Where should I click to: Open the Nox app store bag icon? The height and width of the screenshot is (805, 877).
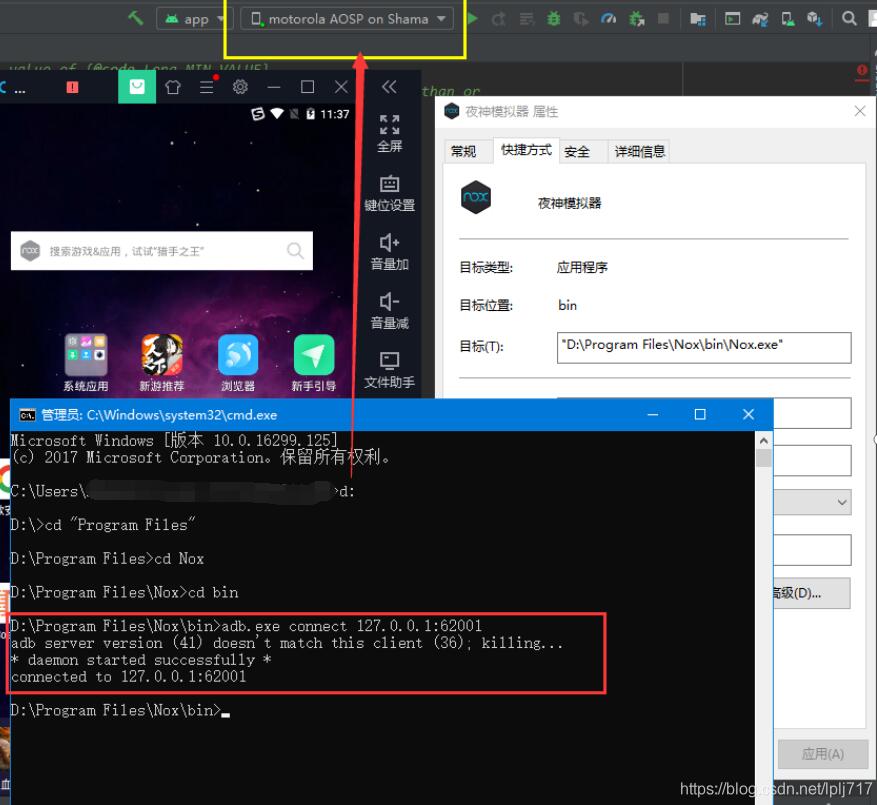coord(137,87)
